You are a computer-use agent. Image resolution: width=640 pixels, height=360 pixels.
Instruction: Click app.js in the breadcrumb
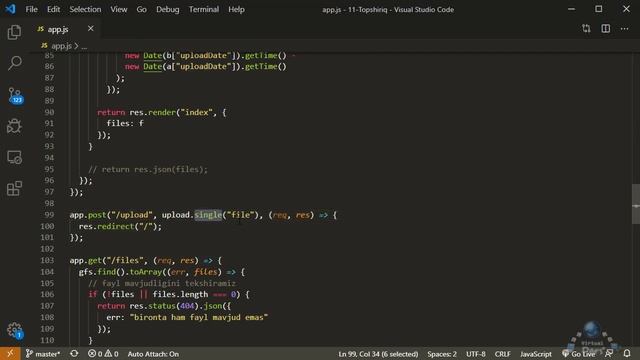coord(61,46)
